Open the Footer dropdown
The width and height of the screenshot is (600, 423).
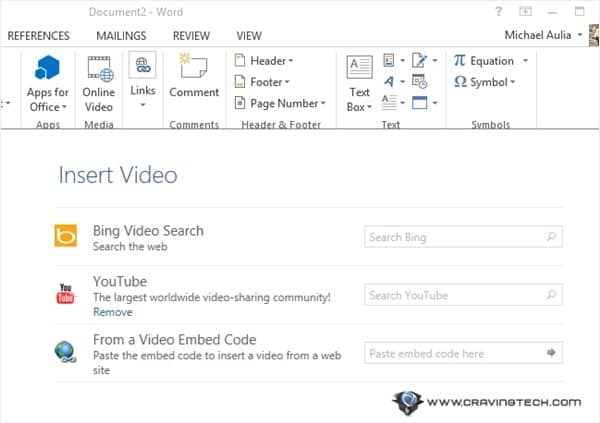(262, 82)
